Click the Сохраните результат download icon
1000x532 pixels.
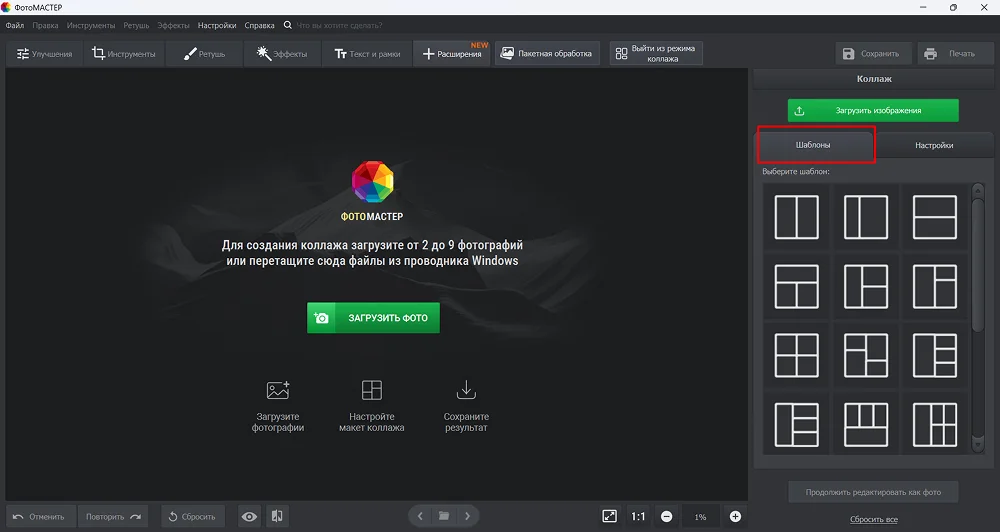466,390
